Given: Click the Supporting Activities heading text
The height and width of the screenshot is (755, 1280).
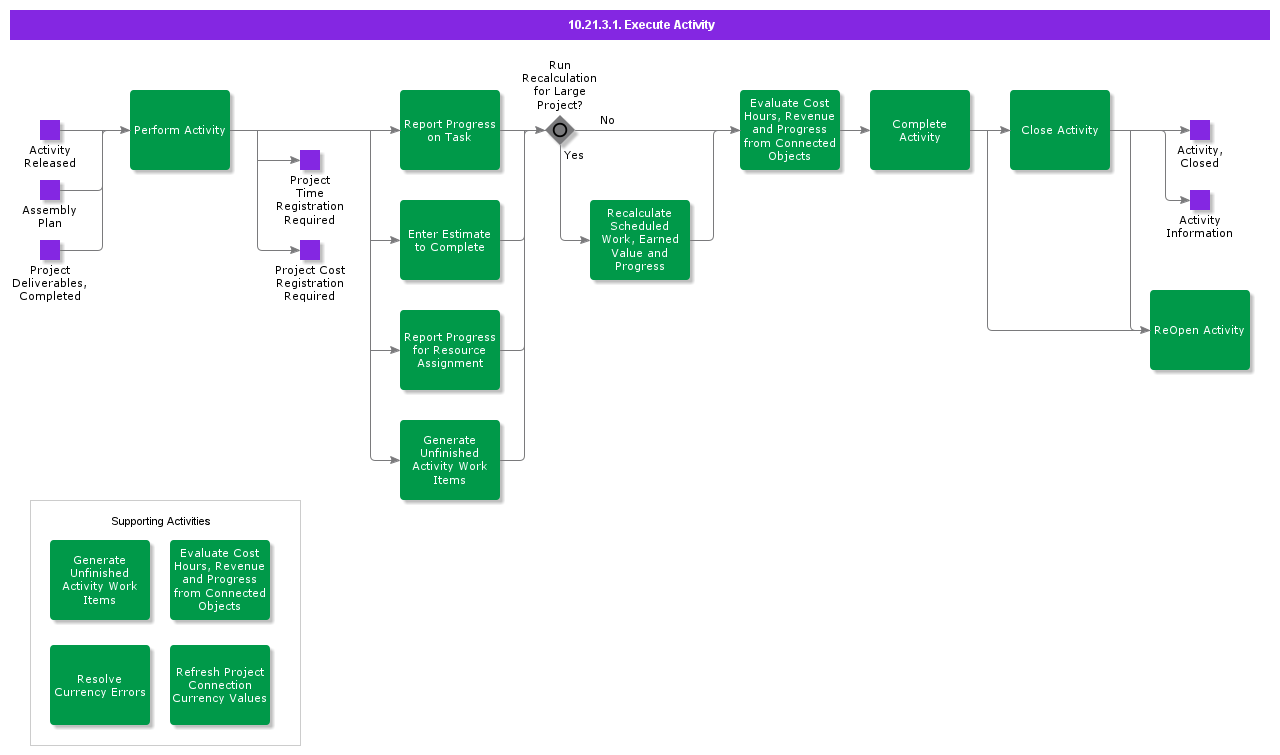Looking at the screenshot, I should pyautogui.click(x=161, y=521).
